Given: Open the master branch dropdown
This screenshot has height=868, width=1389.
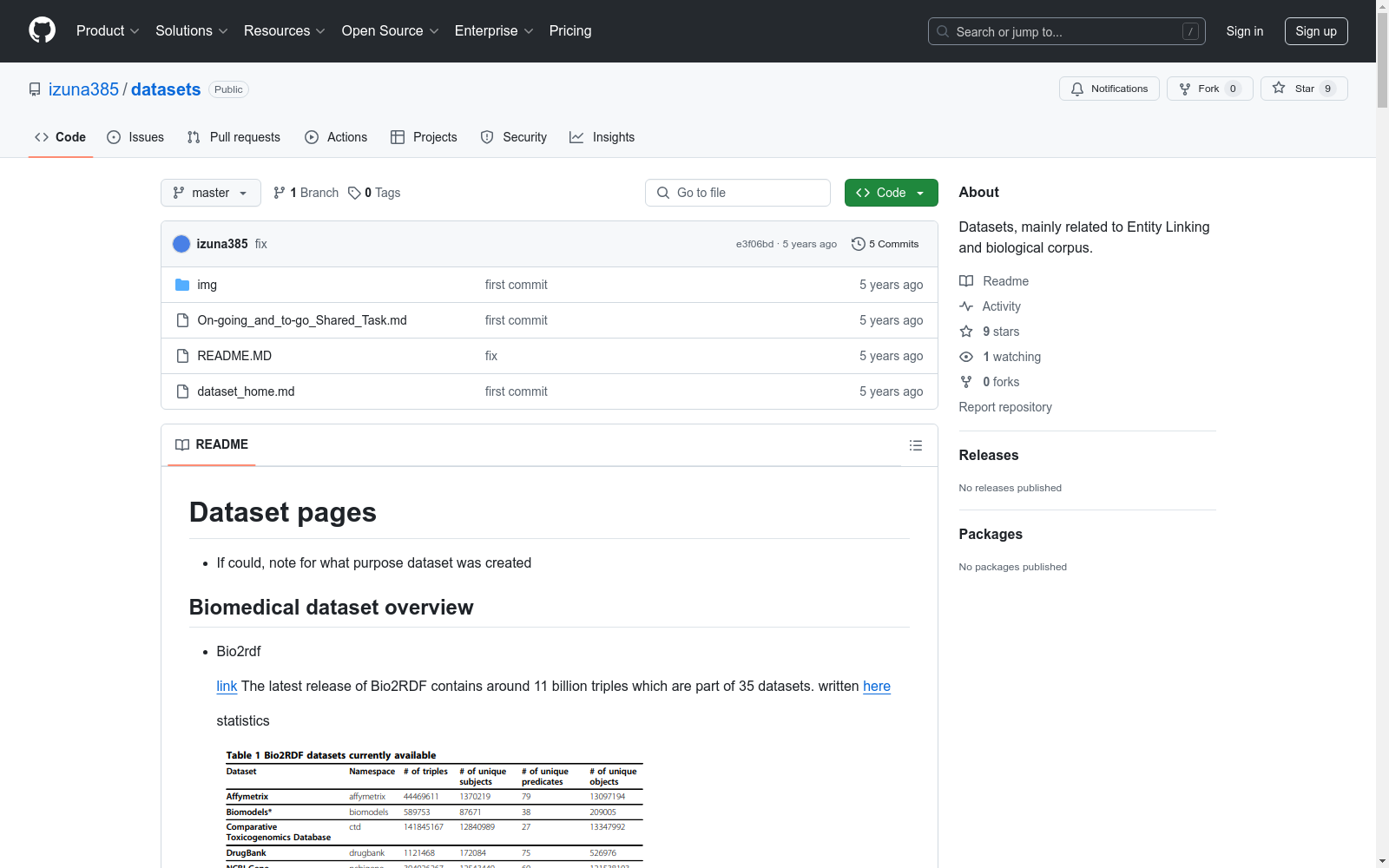Looking at the screenshot, I should point(210,193).
